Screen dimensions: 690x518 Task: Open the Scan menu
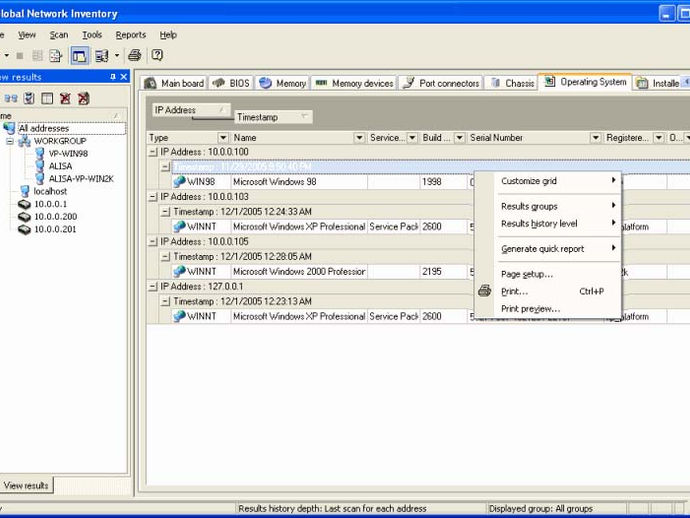pos(59,35)
